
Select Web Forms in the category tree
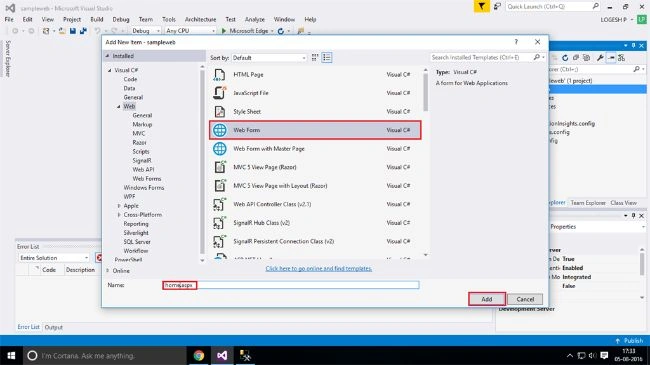point(147,179)
